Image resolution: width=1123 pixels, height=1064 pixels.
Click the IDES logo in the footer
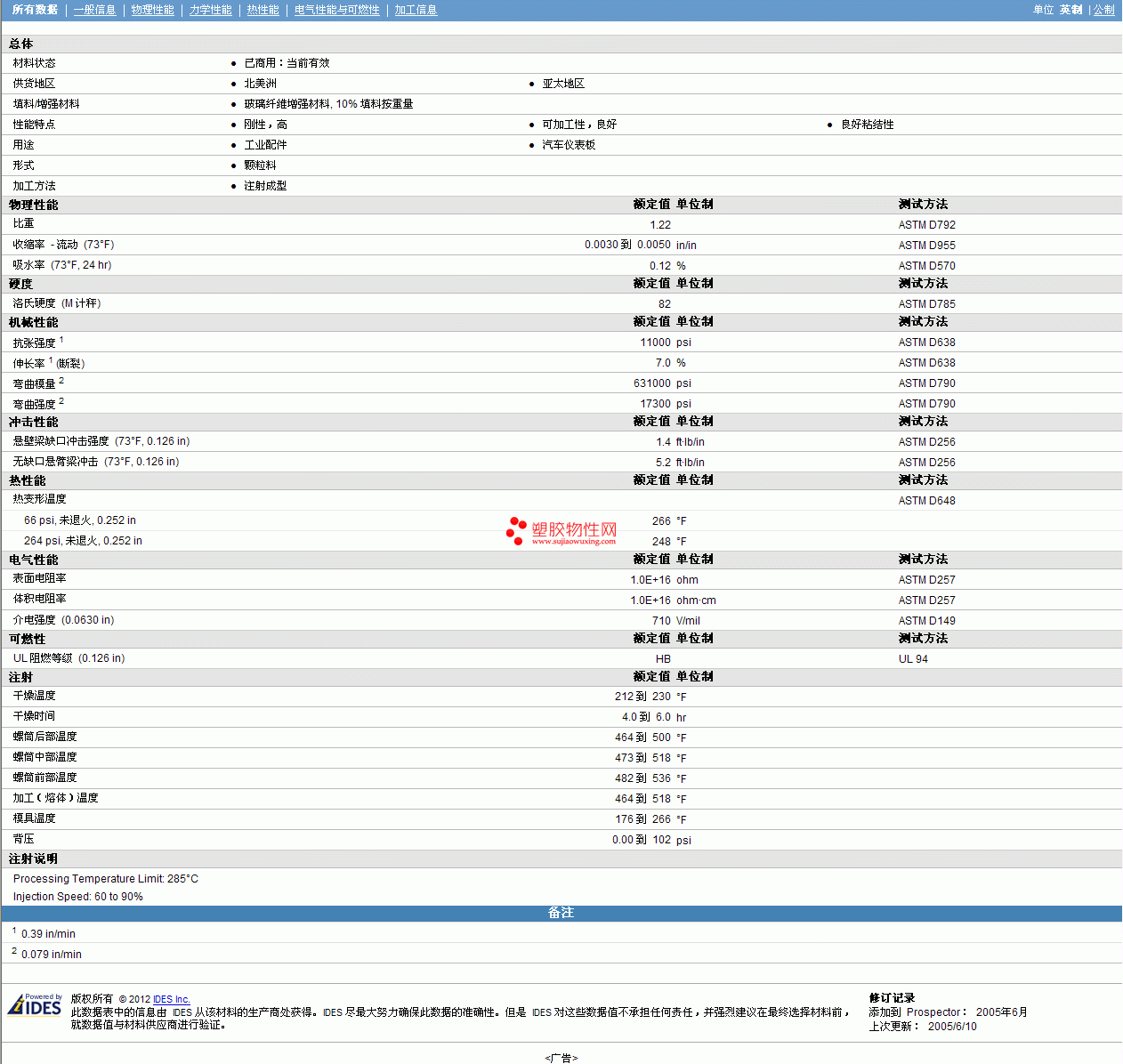pos(35,1004)
